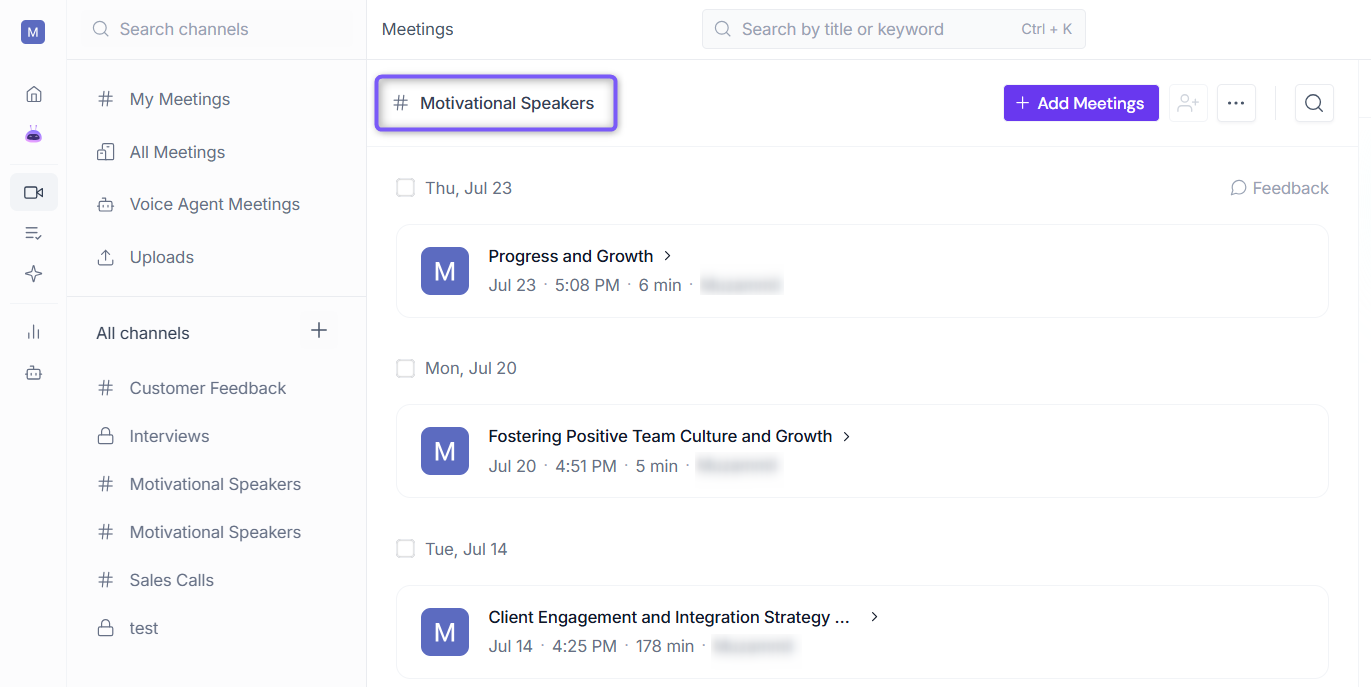This screenshot has width=1371, height=687.
Task: Select the video camera meetings icon
Action: coord(34,192)
